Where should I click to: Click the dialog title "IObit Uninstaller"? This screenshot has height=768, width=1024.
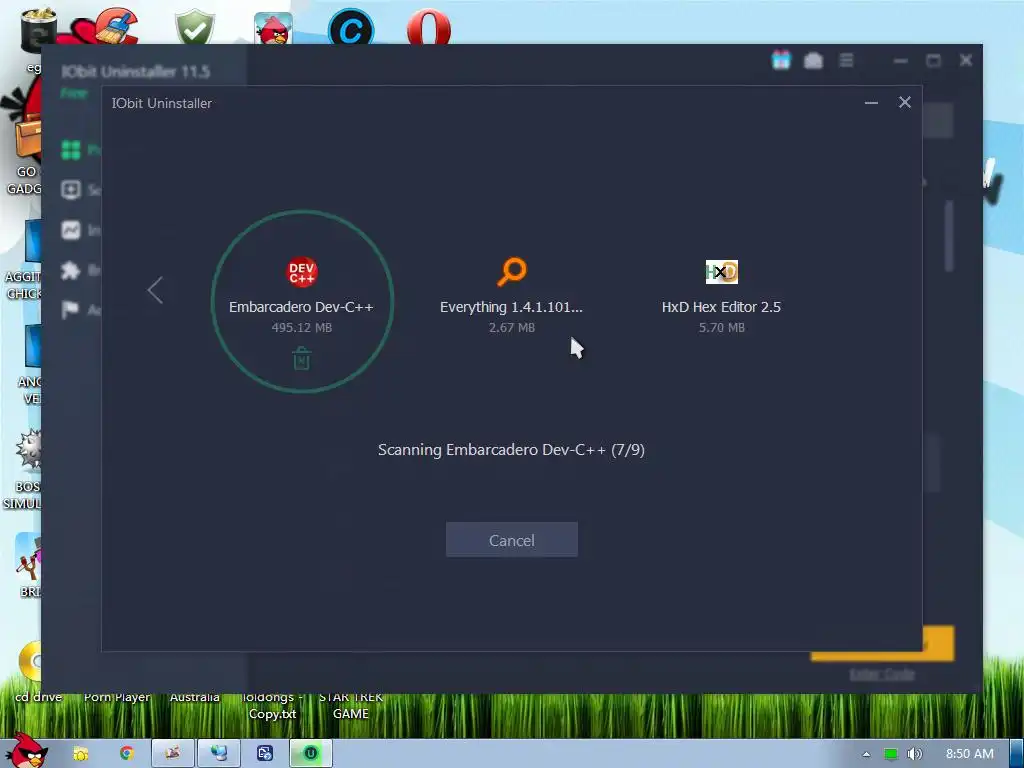coord(162,103)
